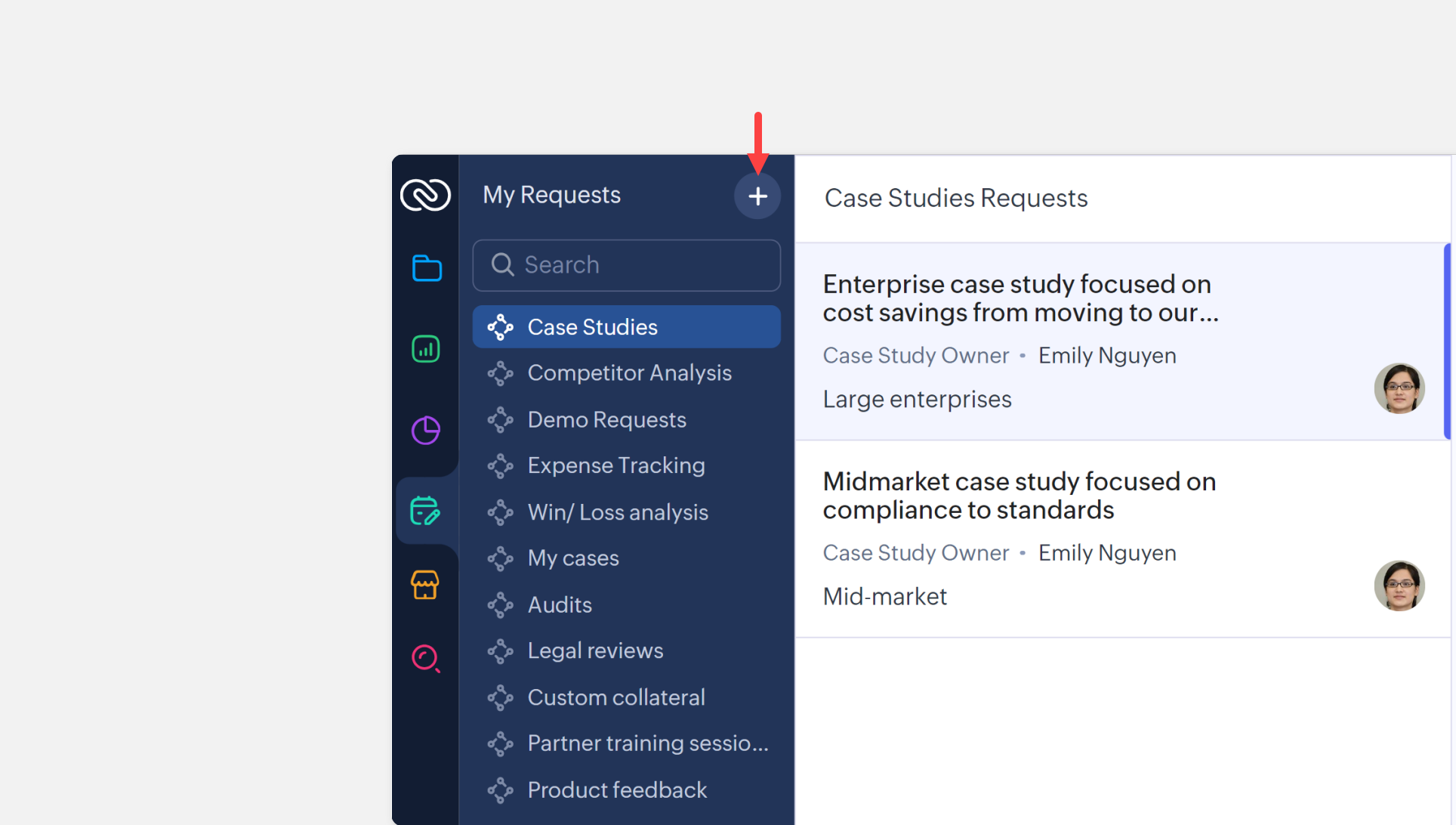Go to My cases list item

[x=572, y=559]
